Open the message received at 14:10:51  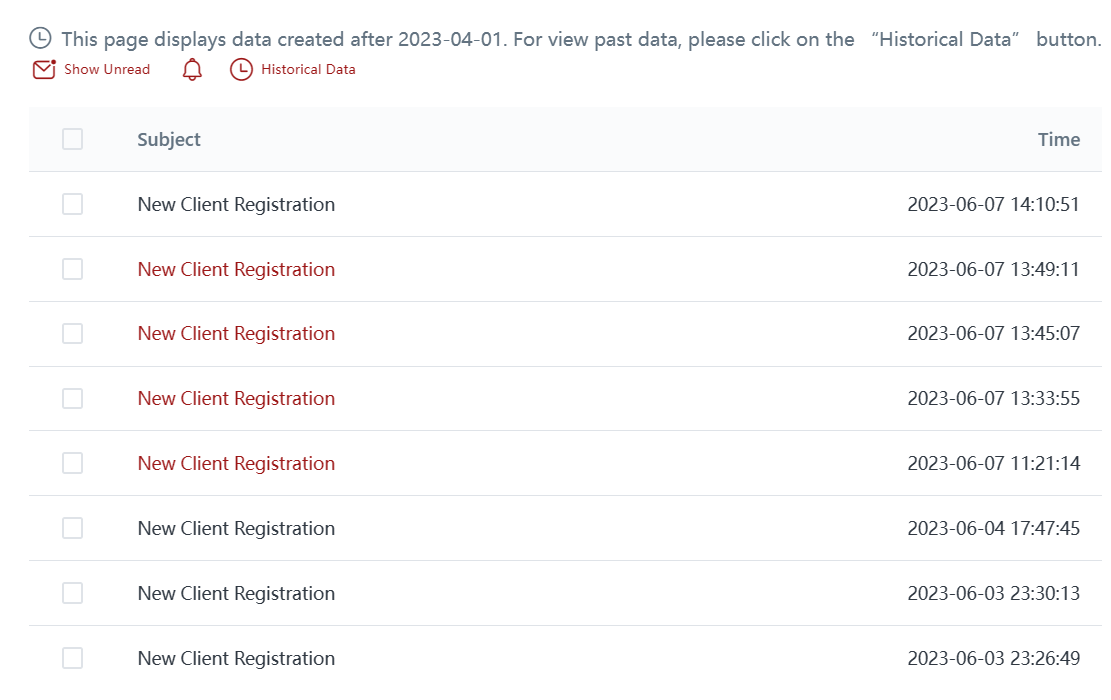[236, 204]
